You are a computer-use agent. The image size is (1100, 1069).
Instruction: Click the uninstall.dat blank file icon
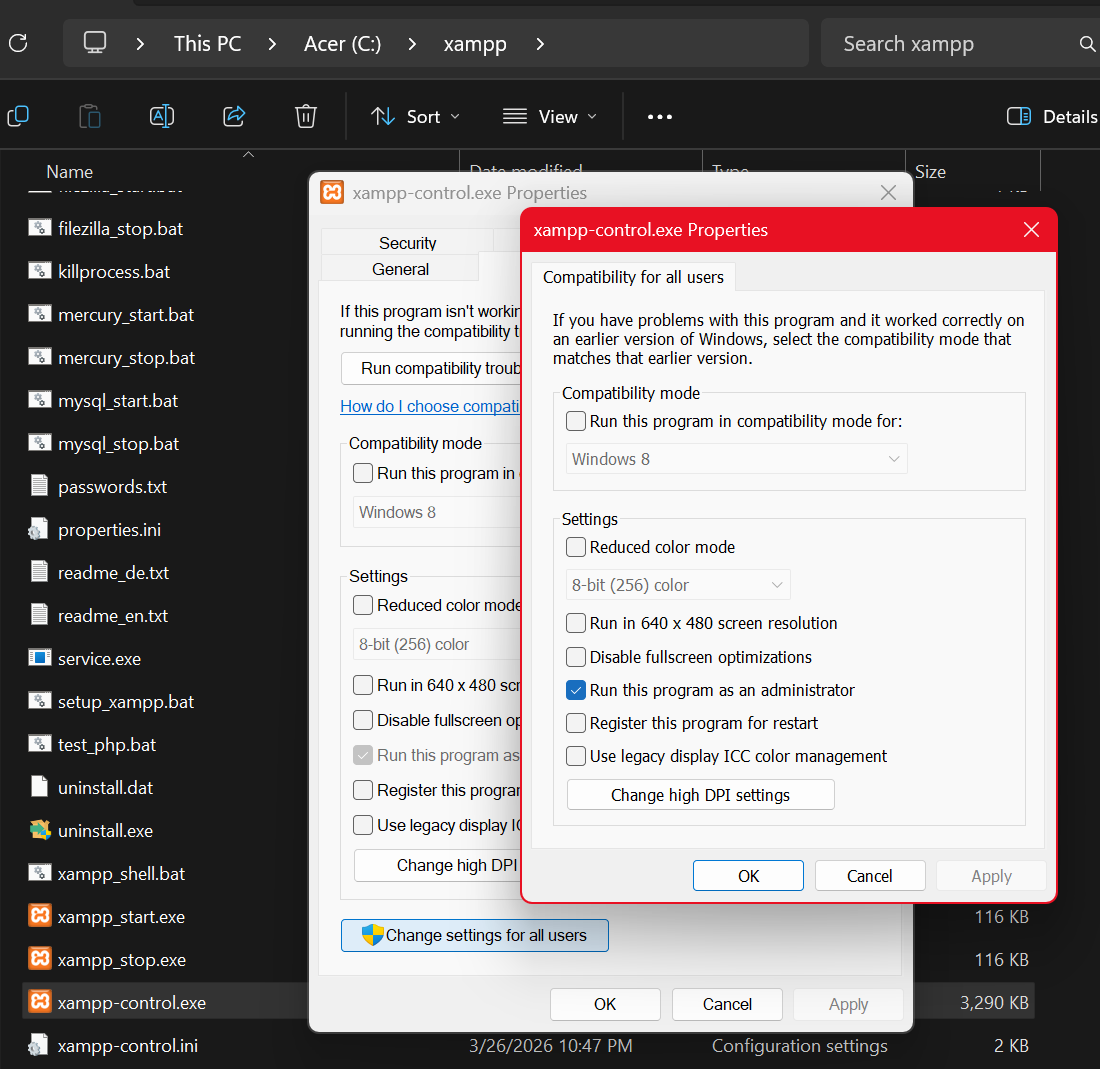click(40, 786)
